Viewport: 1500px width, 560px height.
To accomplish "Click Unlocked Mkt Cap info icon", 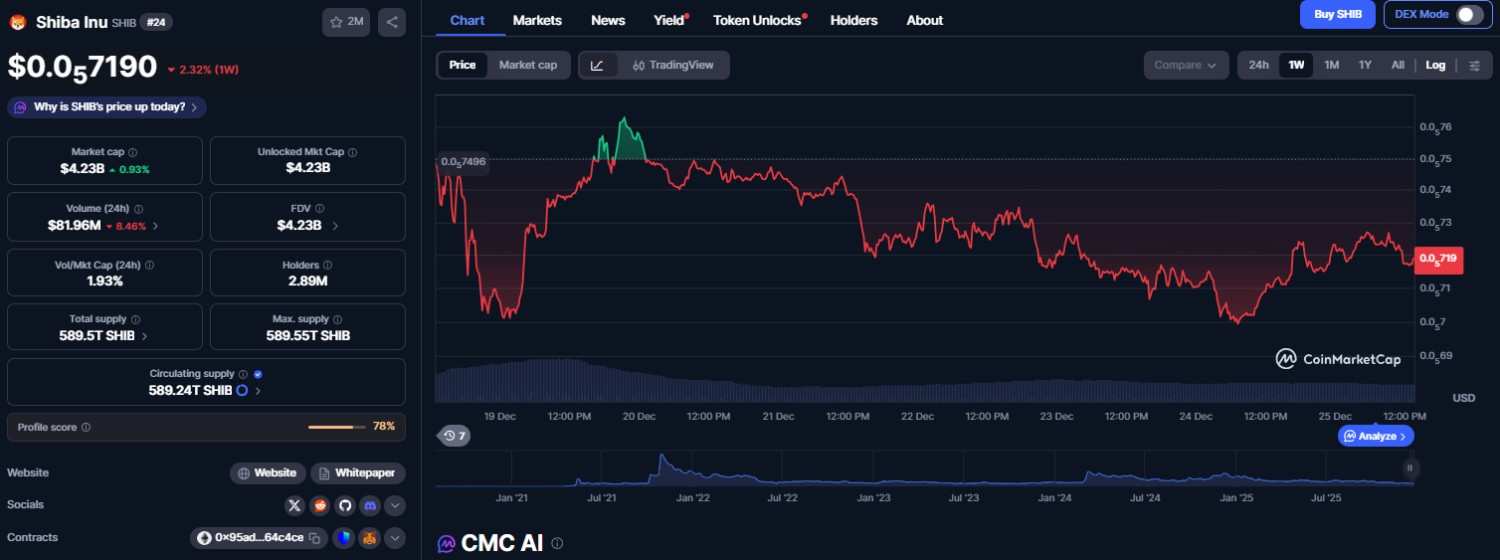I will click(352, 152).
